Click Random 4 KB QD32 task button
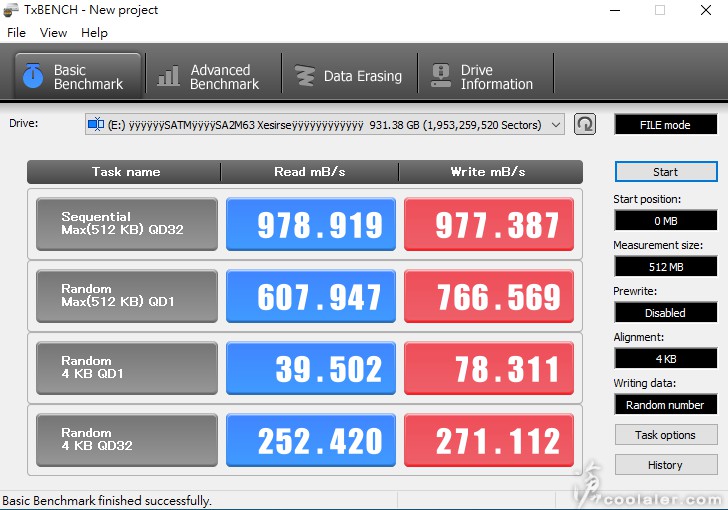This screenshot has height=510, width=728. [x=127, y=440]
